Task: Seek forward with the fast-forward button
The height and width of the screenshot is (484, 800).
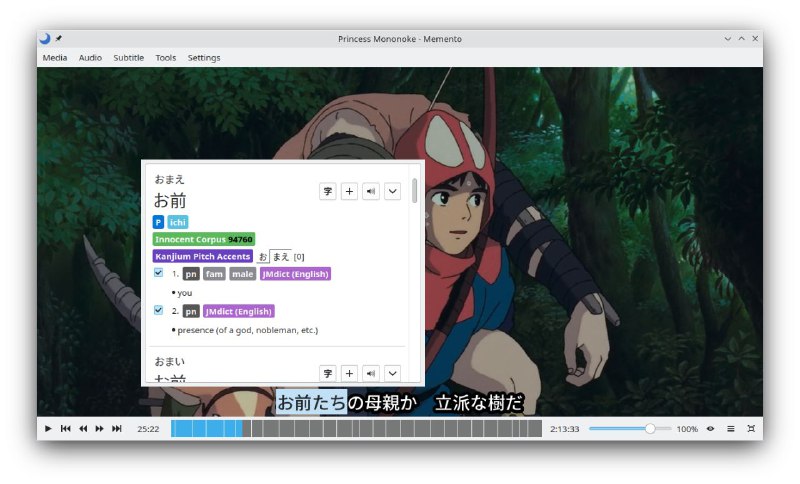Action: pyautogui.click(x=100, y=429)
